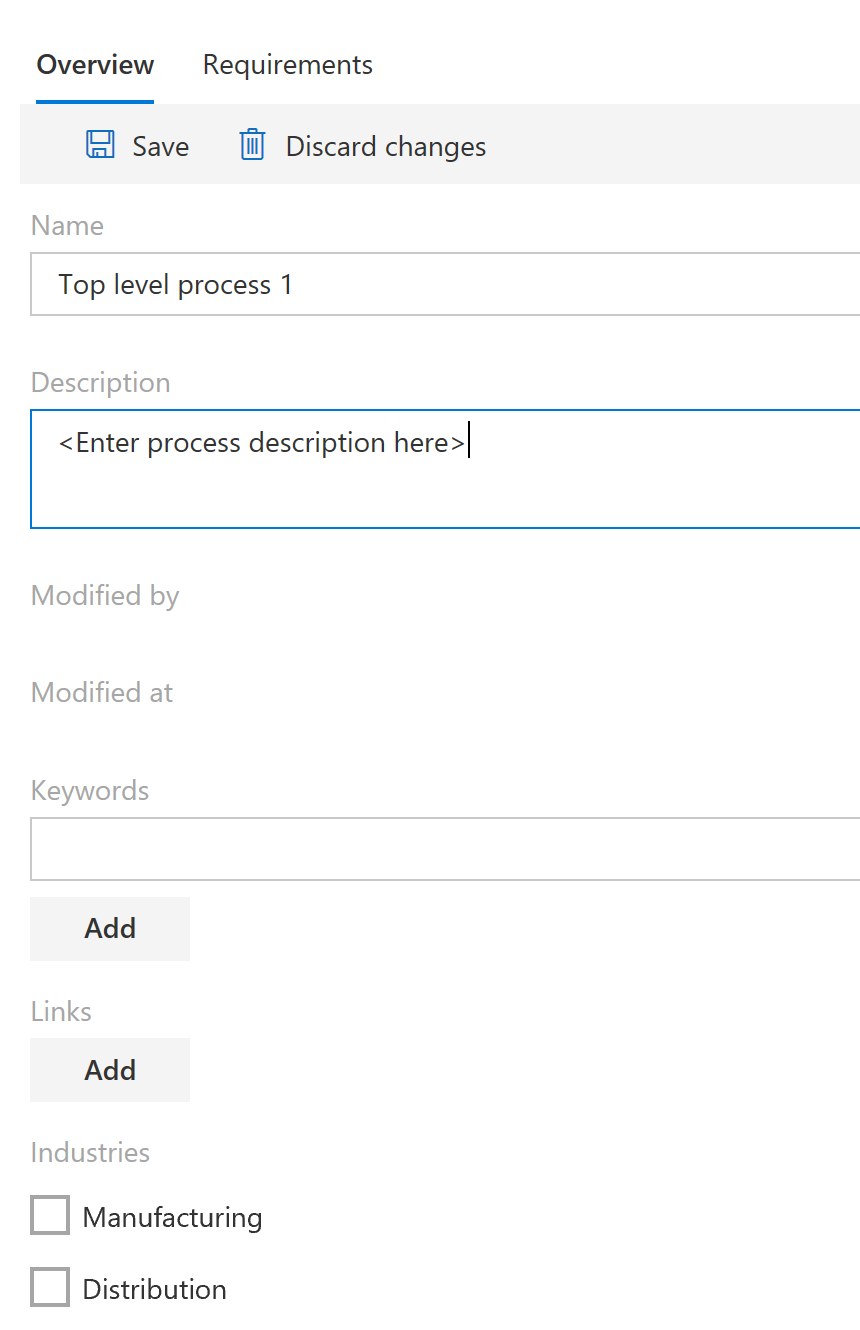Image resolution: width=860 pixels, height=1330 pixels.
Task: Click the Modified at field label
Action: click(102, 692)
